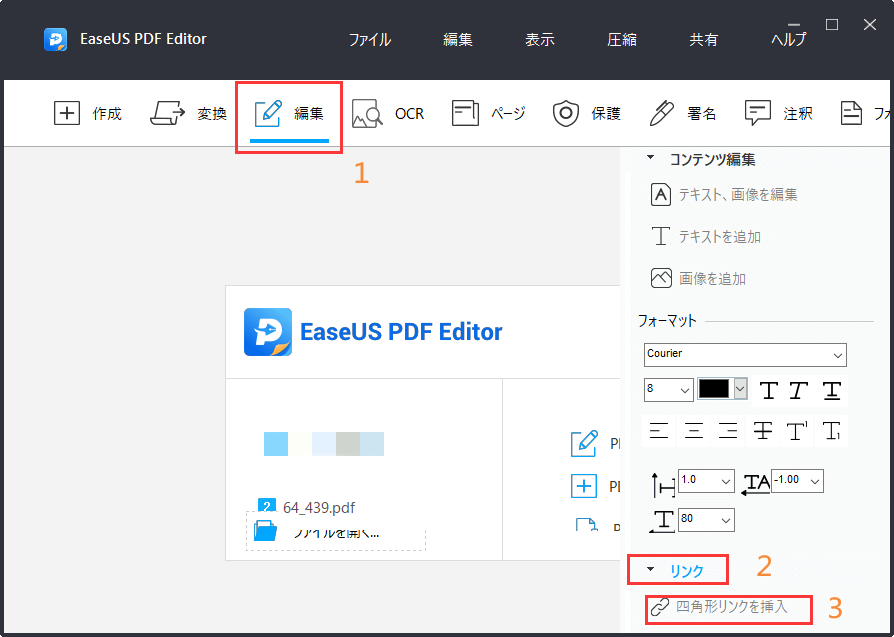Viewport: 894px width, 637px height.
Task: Toggle bold text formatting
Action: click(x=768, y=390)
